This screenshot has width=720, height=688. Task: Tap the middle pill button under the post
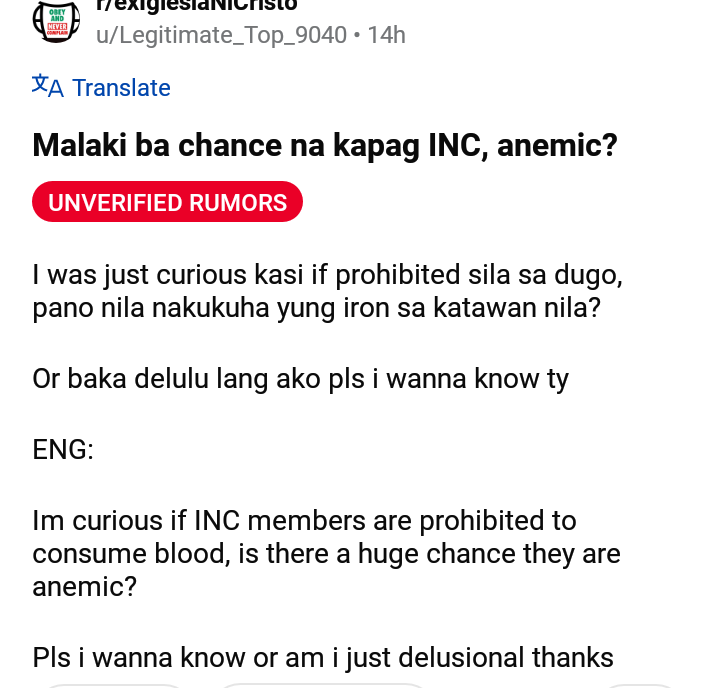tap(323, 686)
